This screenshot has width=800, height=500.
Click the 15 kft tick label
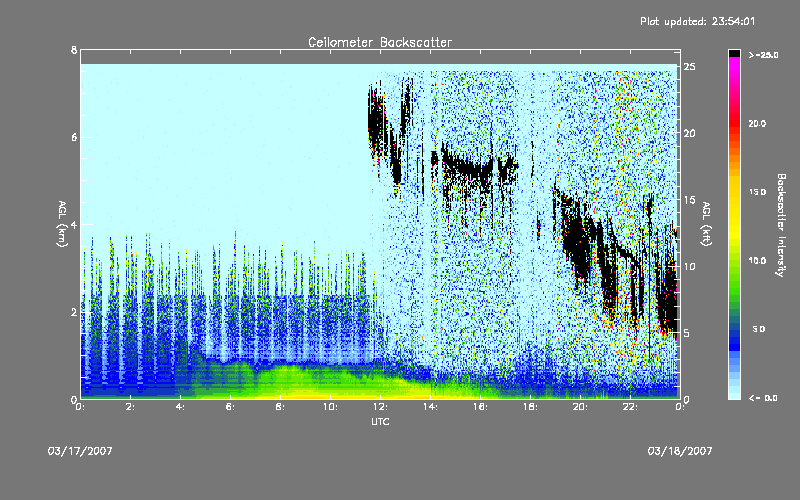tap(689, 199)
